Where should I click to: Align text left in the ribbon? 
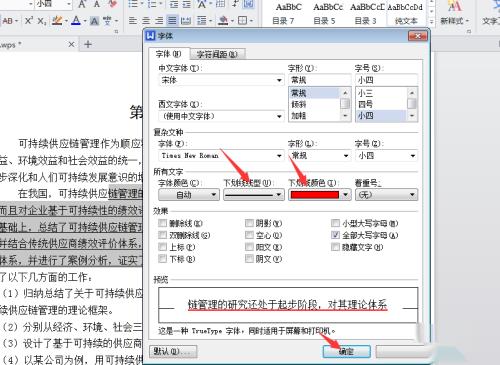(x=133, y=21)
